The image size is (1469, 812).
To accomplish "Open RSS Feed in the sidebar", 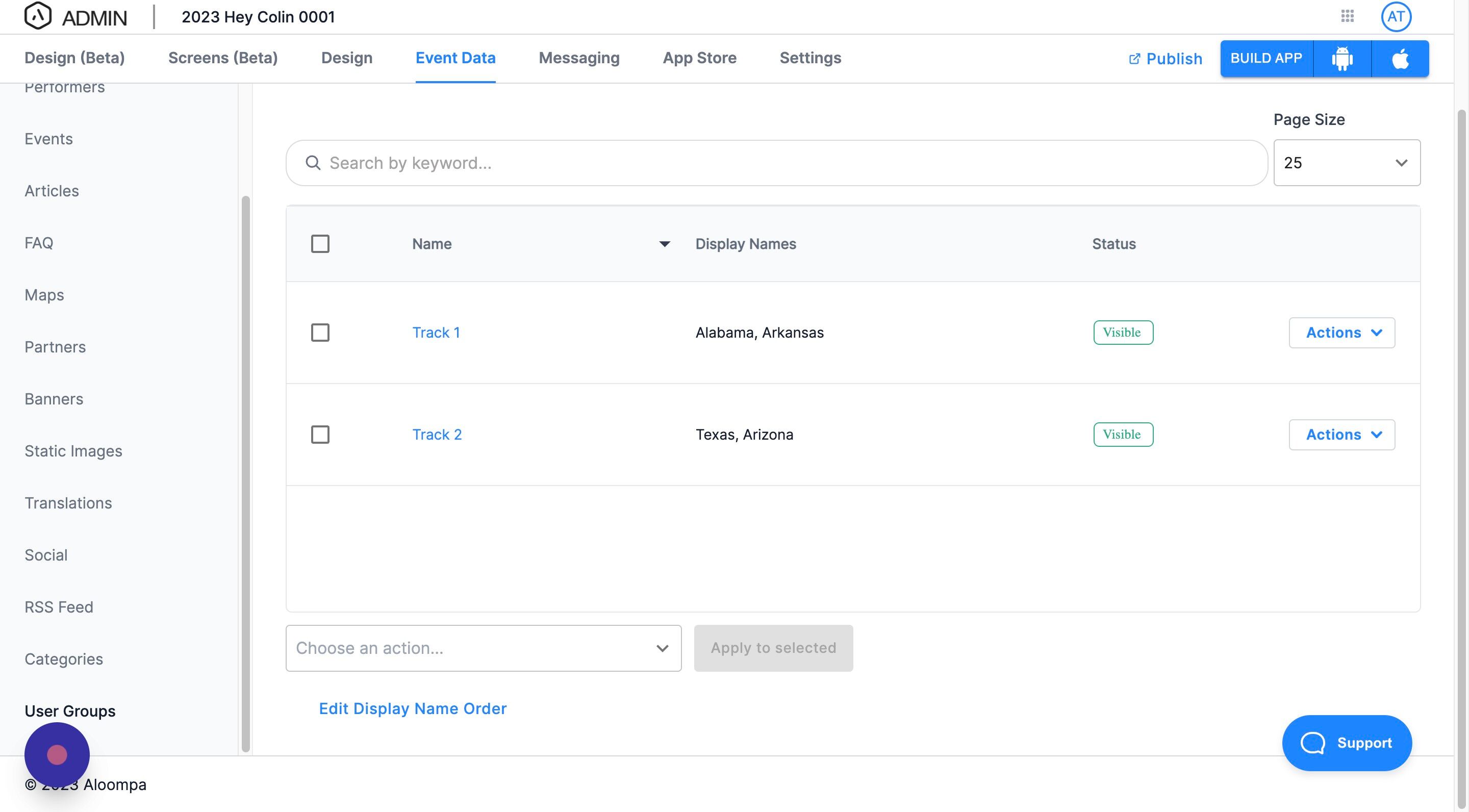I will pyautogui.click(x=59, y=607).
